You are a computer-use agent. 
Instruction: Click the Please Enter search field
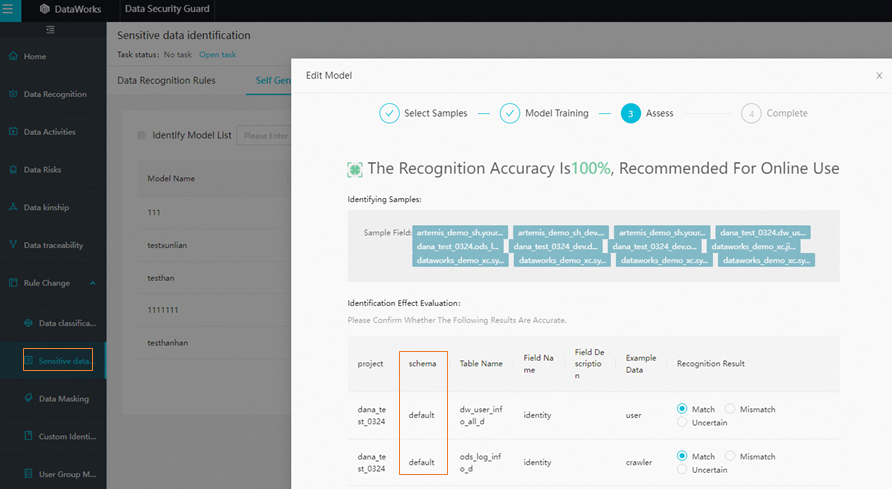(264, 135)
